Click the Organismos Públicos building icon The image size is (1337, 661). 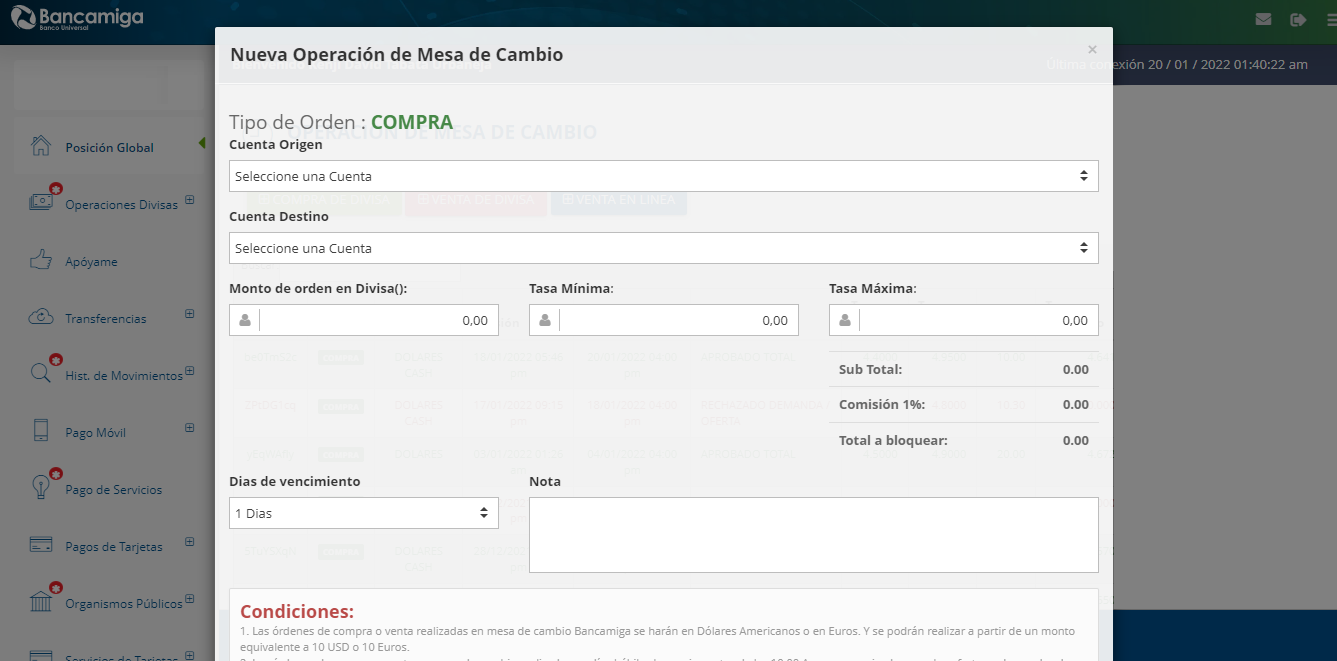(x=41, y=602)
